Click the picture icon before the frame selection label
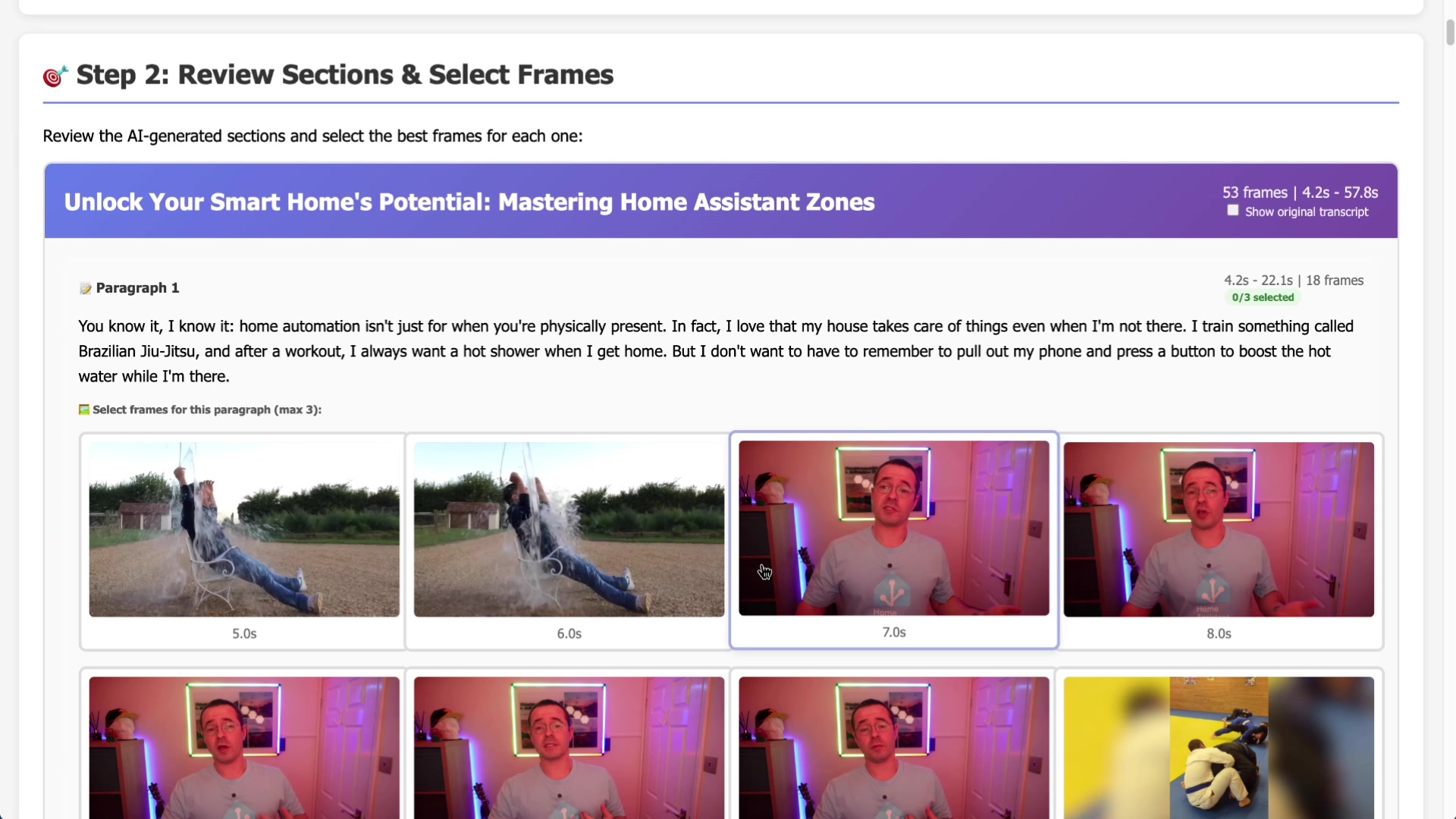Viewport: 1456px width, 819px height. 83,409
